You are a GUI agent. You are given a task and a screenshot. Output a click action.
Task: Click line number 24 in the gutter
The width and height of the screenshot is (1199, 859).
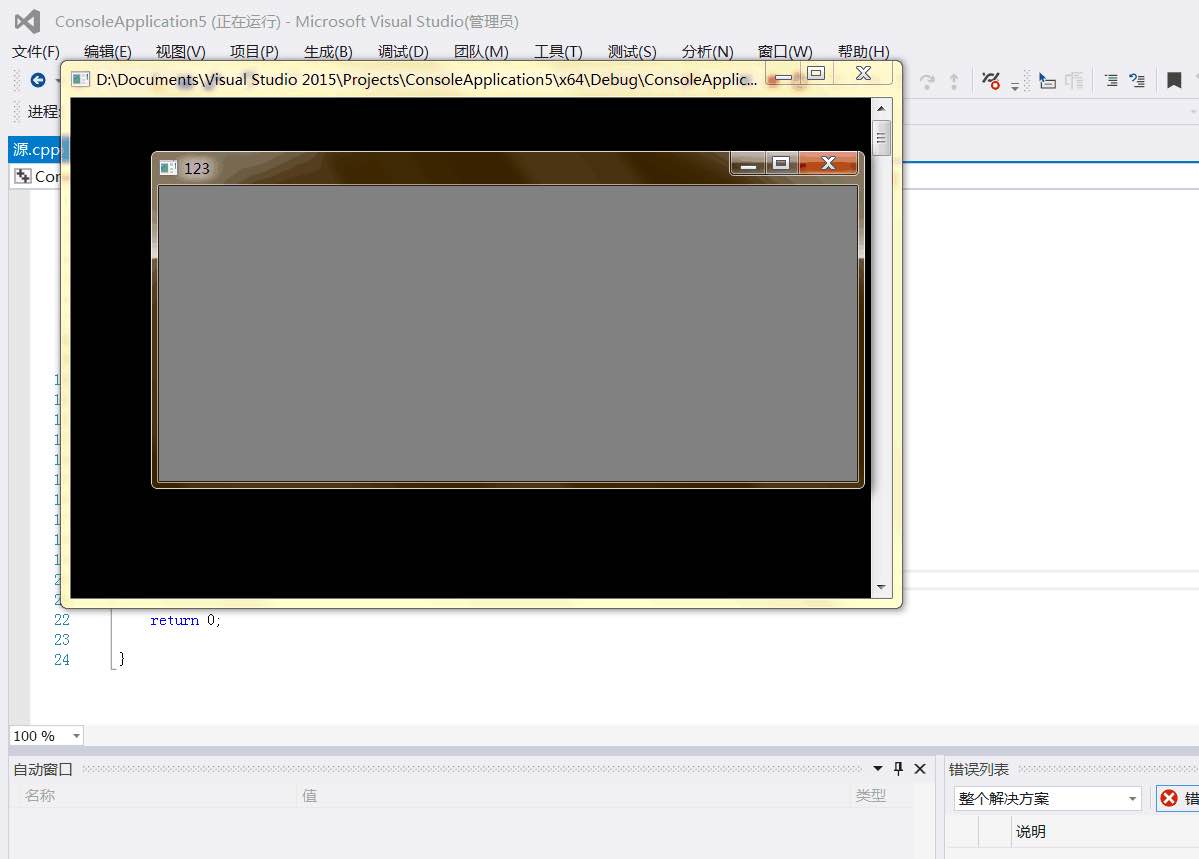tap(62, 659)
